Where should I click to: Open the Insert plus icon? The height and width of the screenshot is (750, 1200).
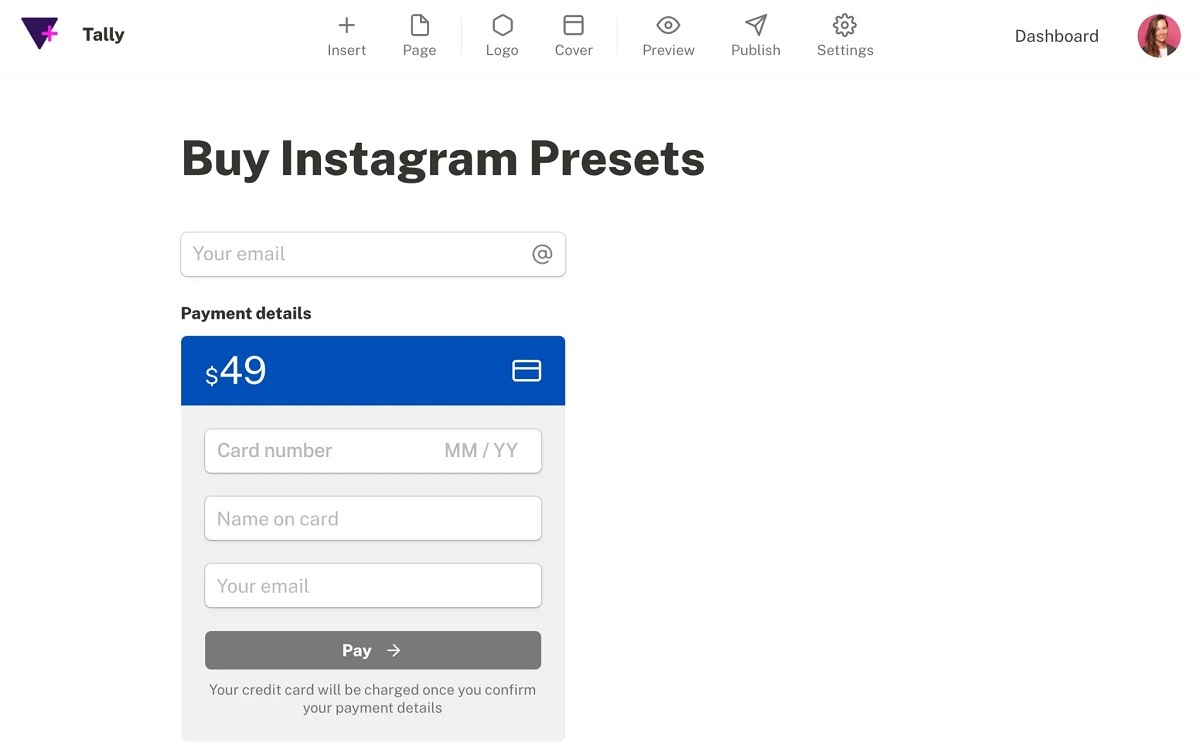coord(347,25)
